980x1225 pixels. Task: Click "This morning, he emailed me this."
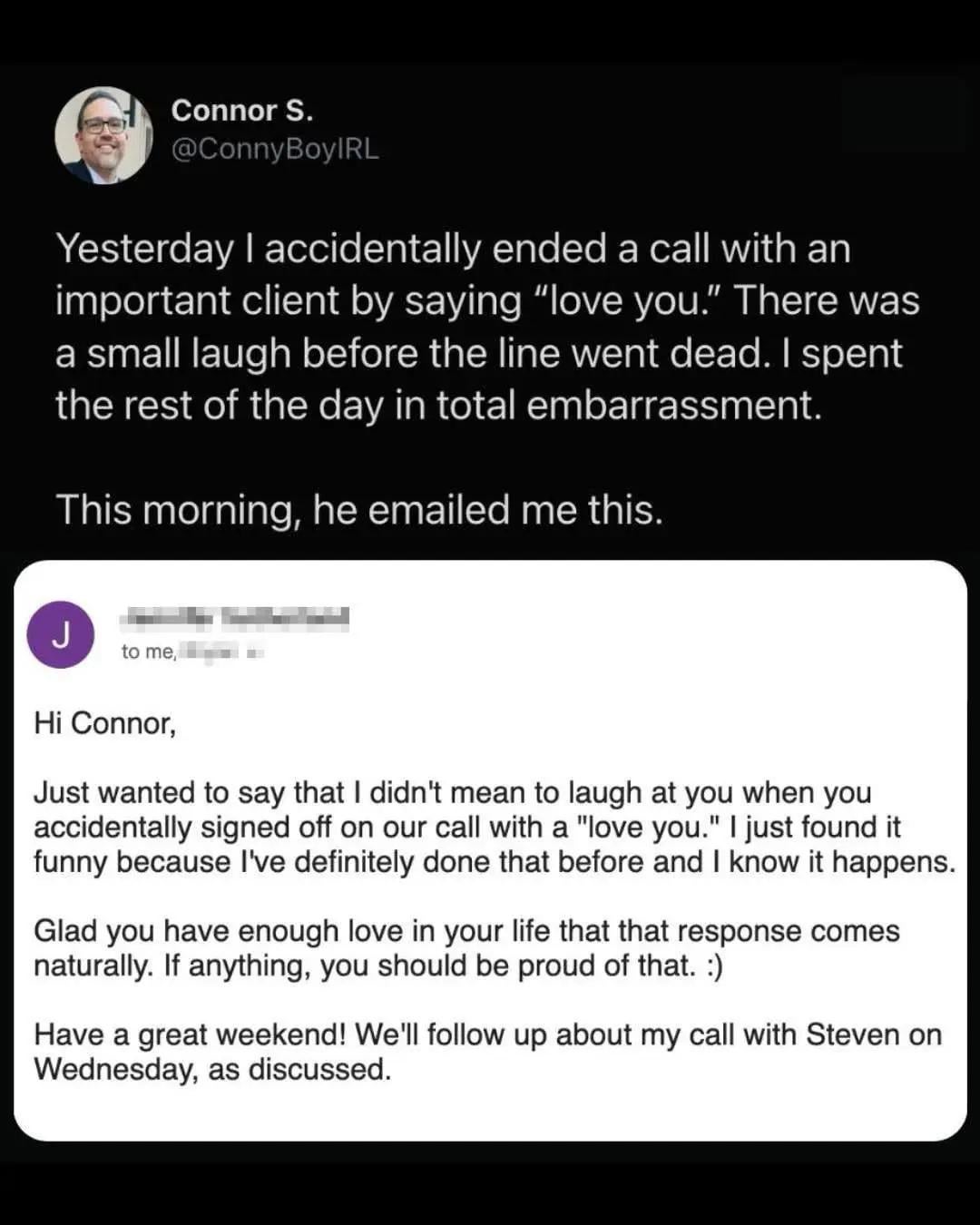(x=359, y=510)
